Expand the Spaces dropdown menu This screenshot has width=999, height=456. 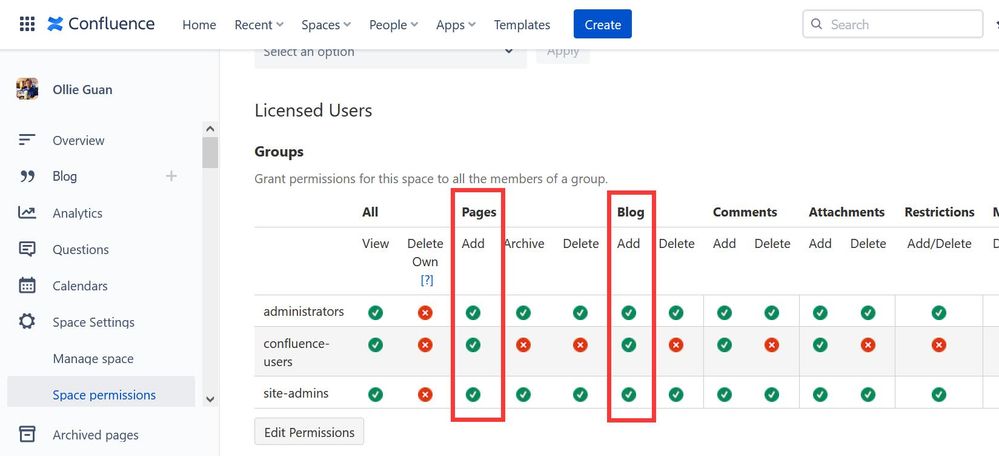click(x=326, y=25)
